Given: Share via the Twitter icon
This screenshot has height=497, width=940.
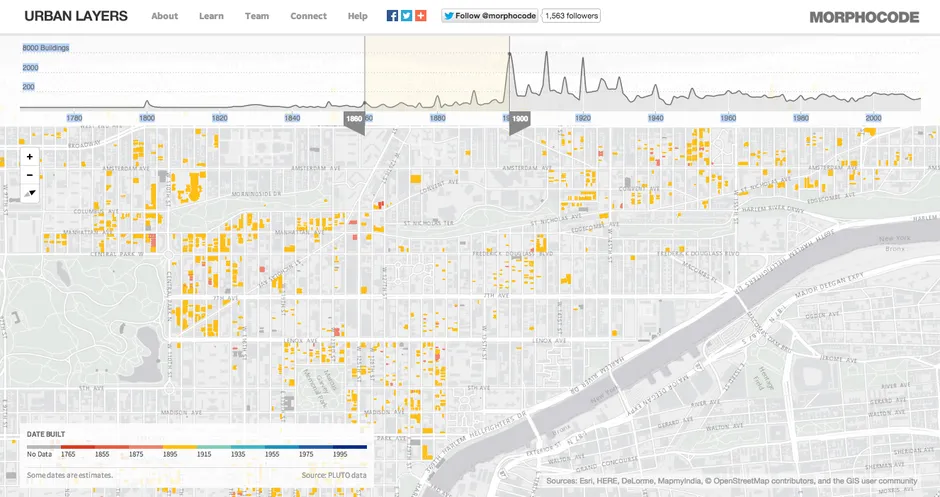Looking at the screenshot, I should (x=406, y=16).
